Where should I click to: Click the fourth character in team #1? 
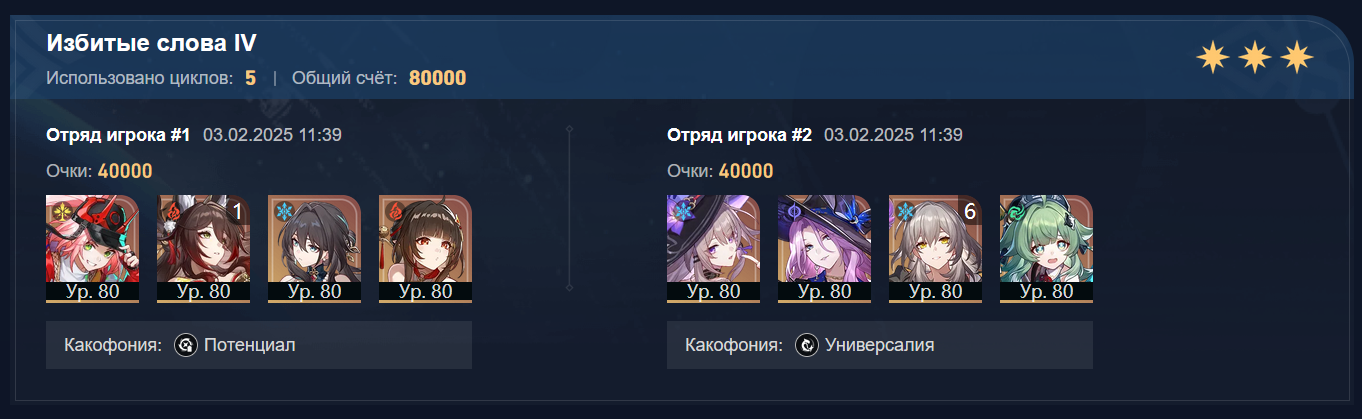(x=426, y=248)
